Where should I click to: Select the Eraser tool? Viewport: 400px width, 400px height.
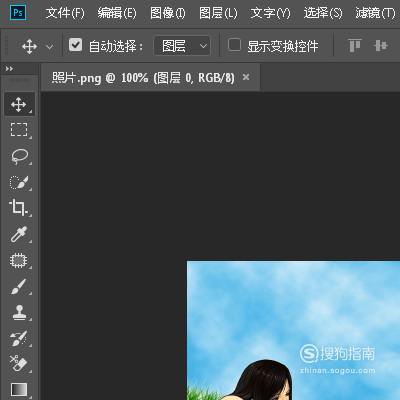pos(19,364)
